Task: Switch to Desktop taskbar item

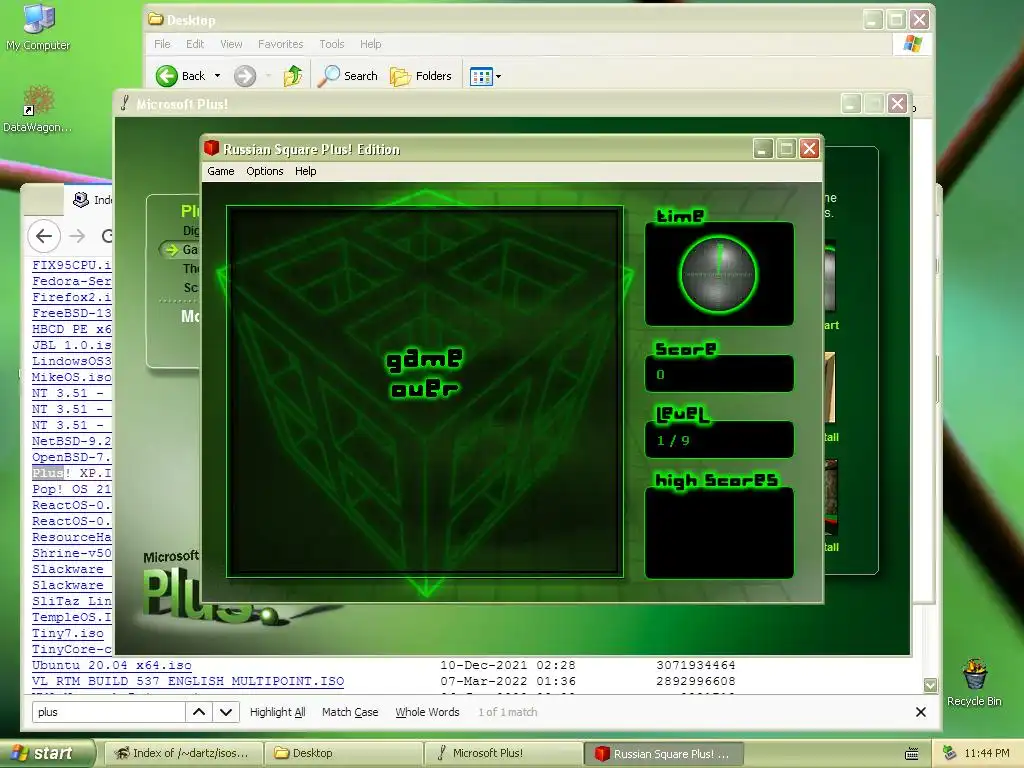Action: coord(343,753)
